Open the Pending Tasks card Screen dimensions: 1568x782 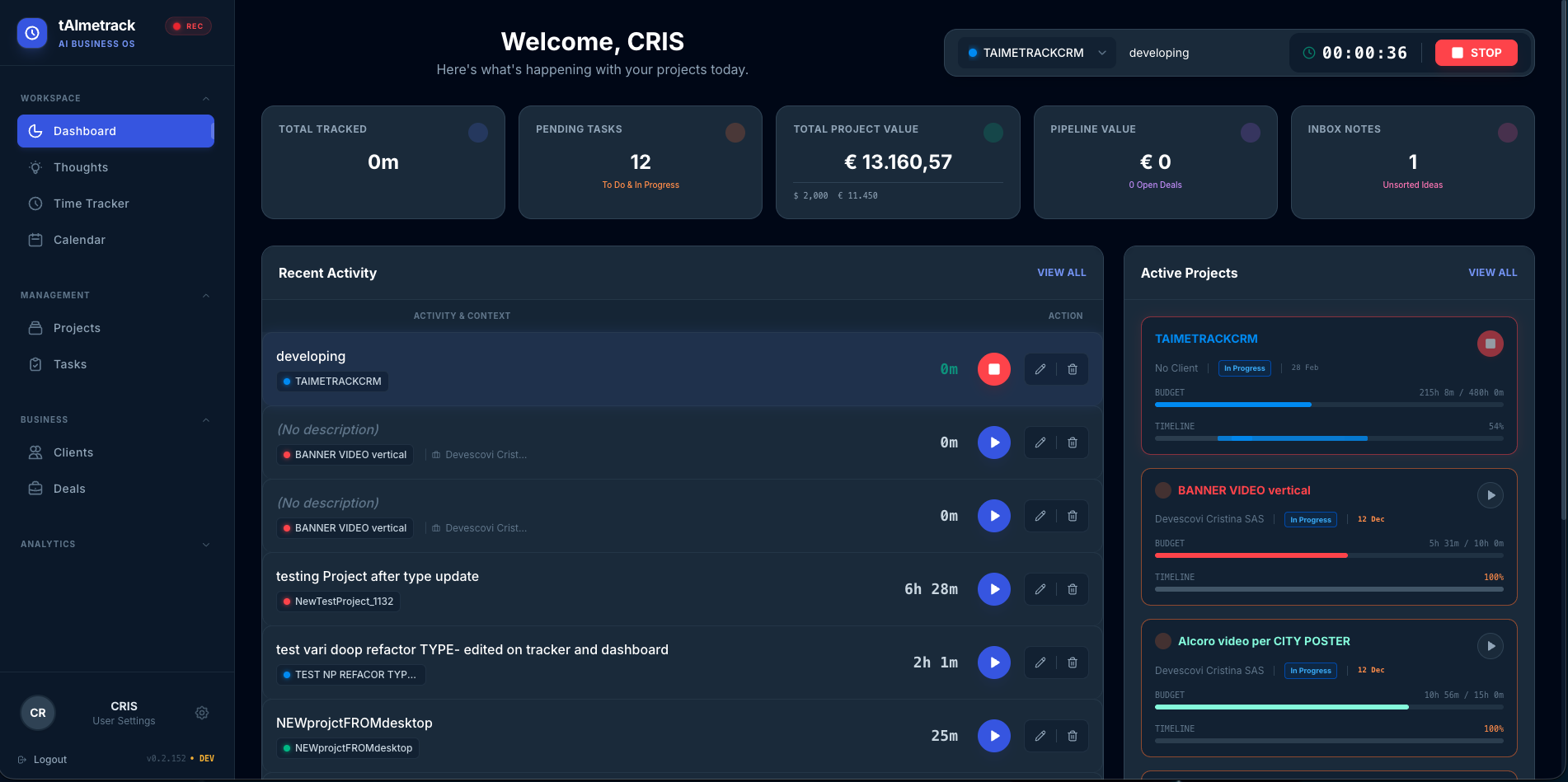pyautogui.click(x=641, y=162)
